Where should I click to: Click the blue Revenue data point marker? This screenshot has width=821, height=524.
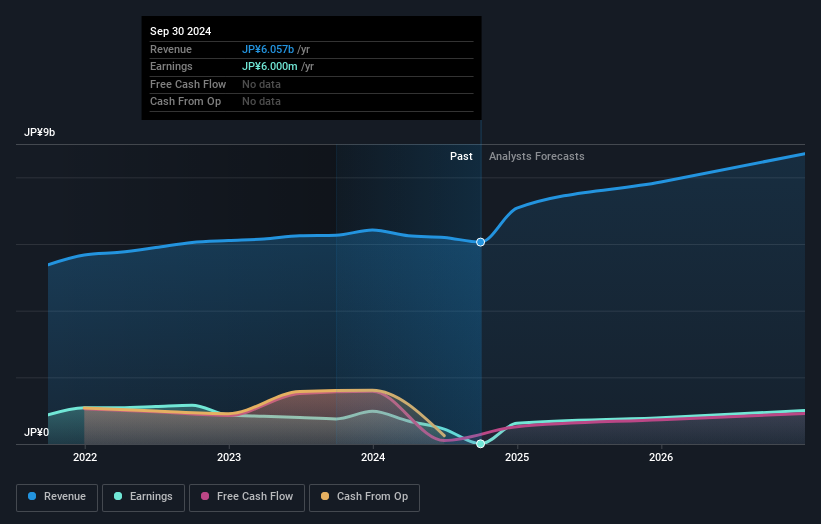click(480, 242)
